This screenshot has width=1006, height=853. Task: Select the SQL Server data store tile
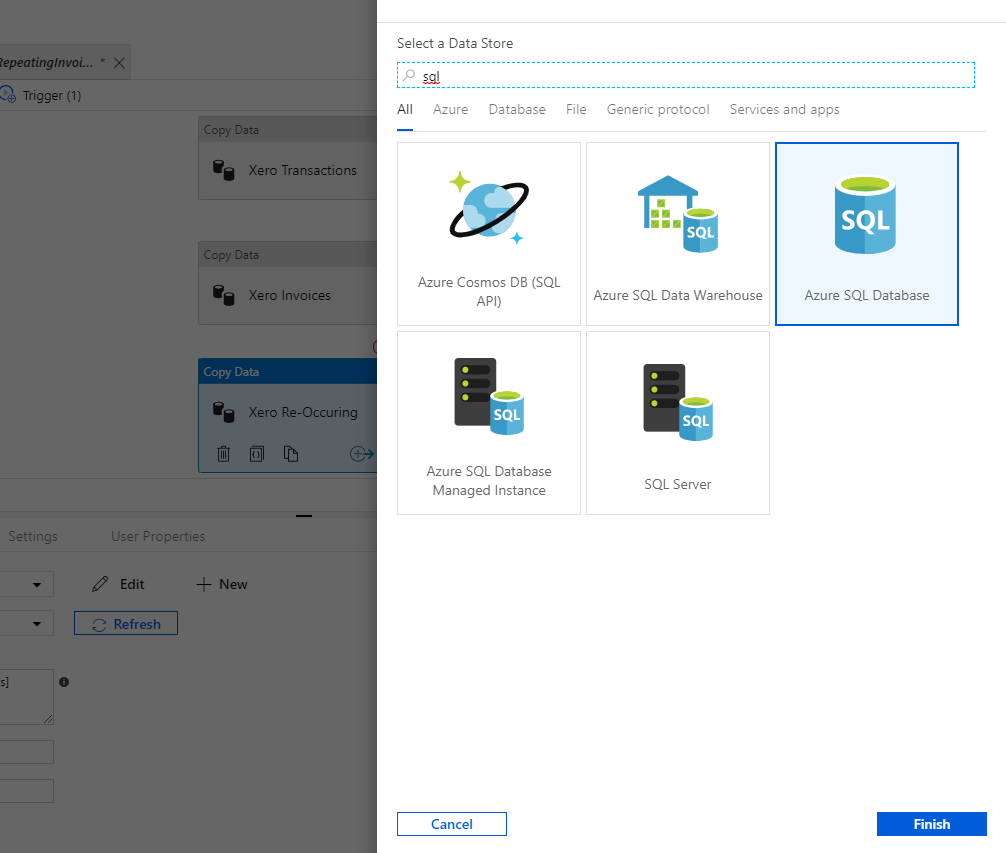pyautogui.click(x=678, y=423)
